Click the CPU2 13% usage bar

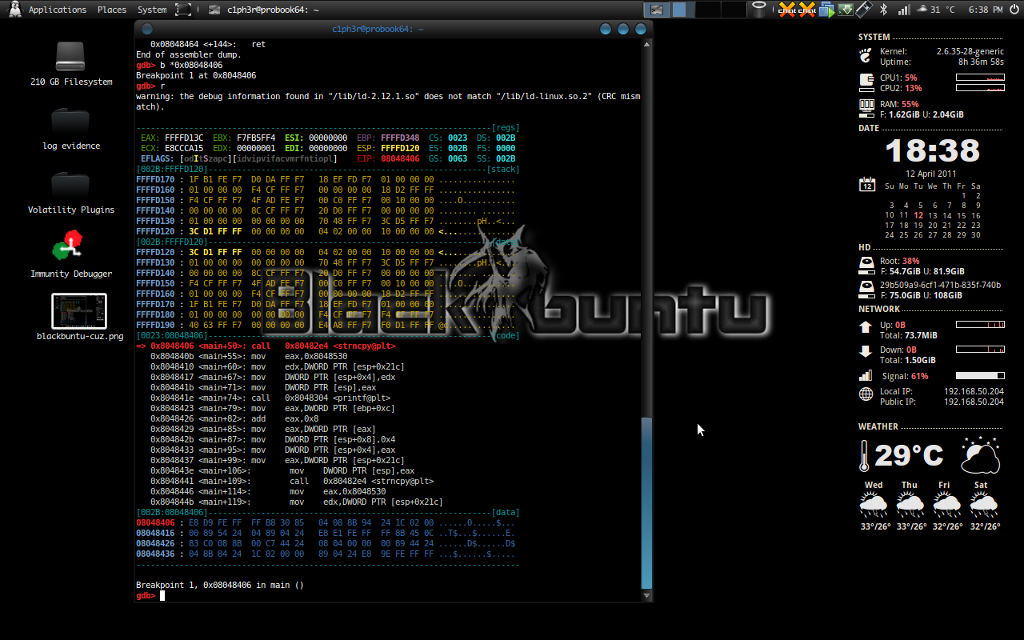pyautogui.click(x=980, y=88)
